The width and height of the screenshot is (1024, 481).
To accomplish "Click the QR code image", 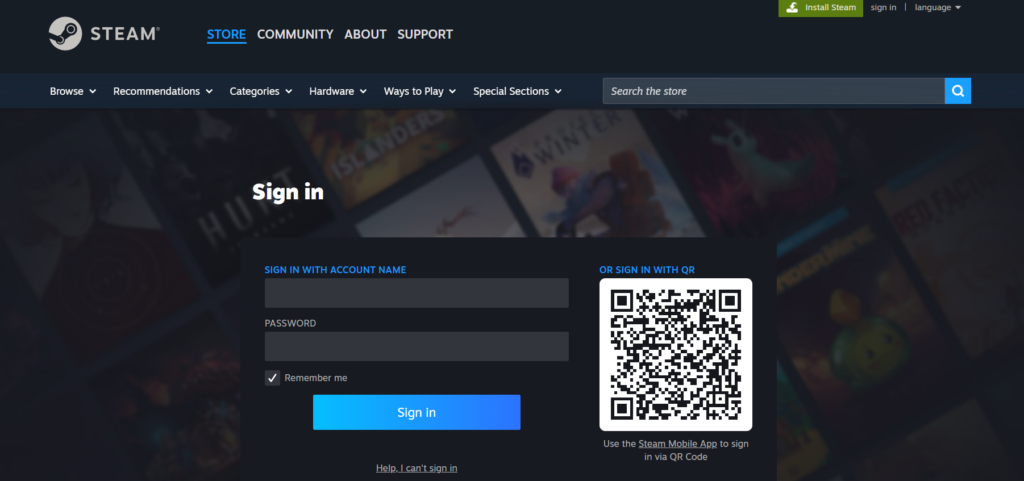I will coord(676,354).
